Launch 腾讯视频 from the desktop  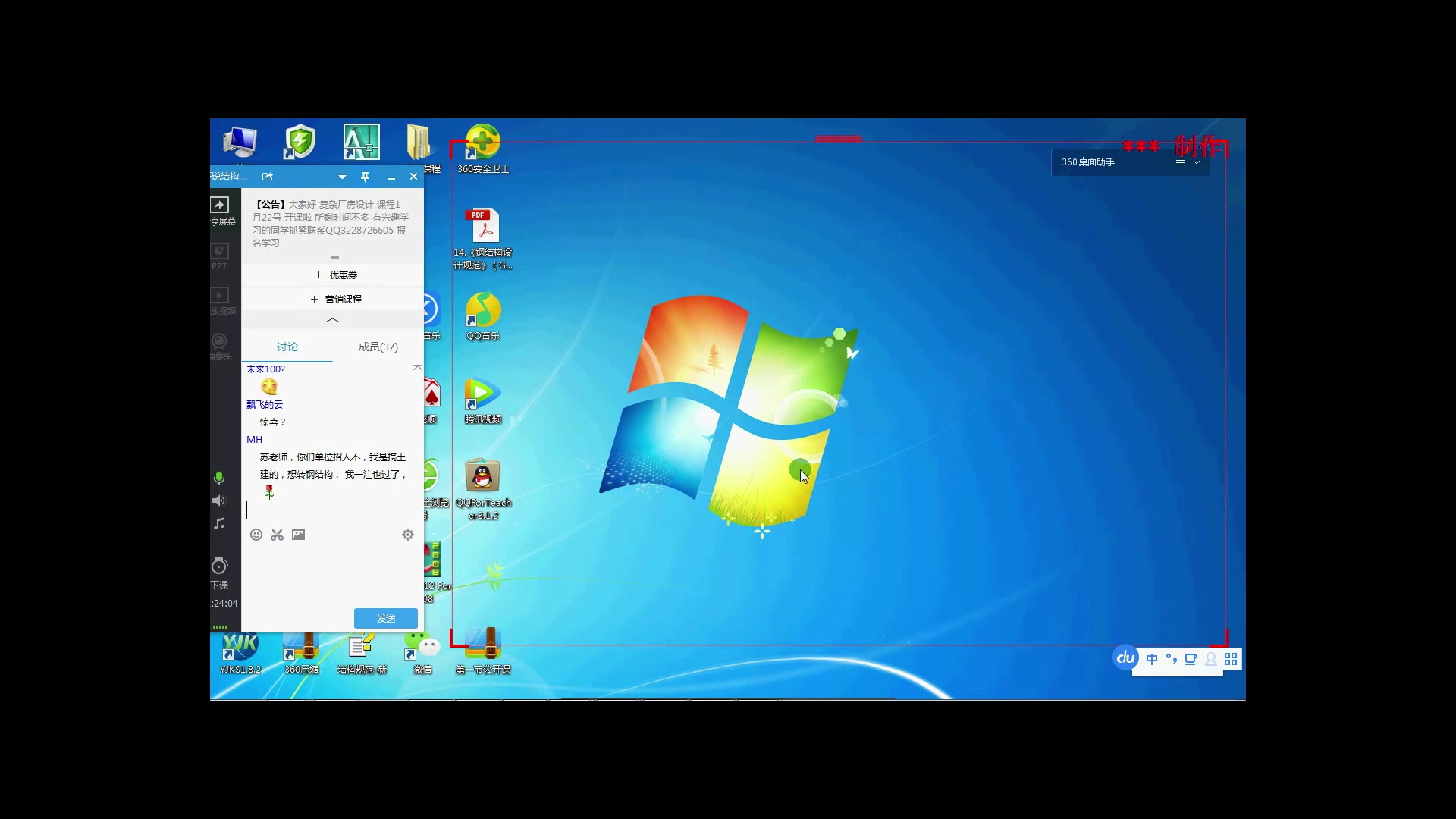pos(483,400)
